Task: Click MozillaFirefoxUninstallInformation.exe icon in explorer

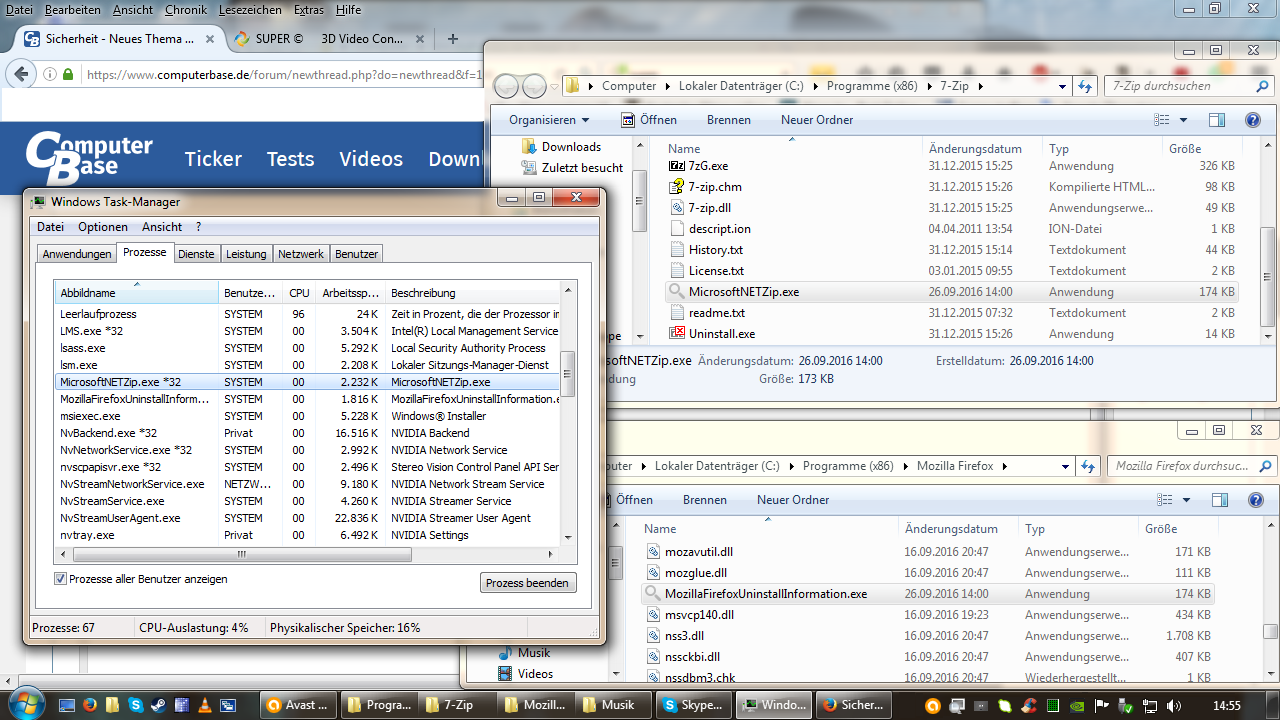Action: [x=653, y=594]
